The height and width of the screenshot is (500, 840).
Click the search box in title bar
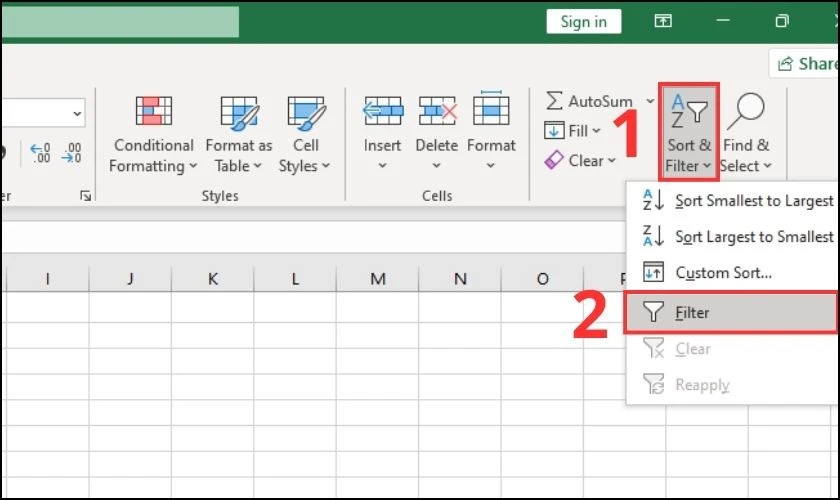pyautogui.click(x=121, y=22)
